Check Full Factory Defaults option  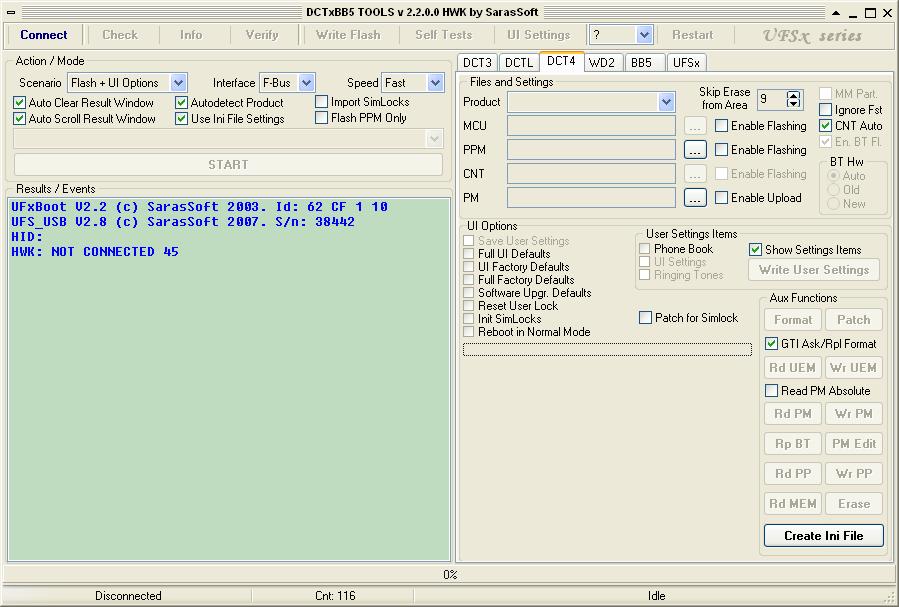point(469,280)
